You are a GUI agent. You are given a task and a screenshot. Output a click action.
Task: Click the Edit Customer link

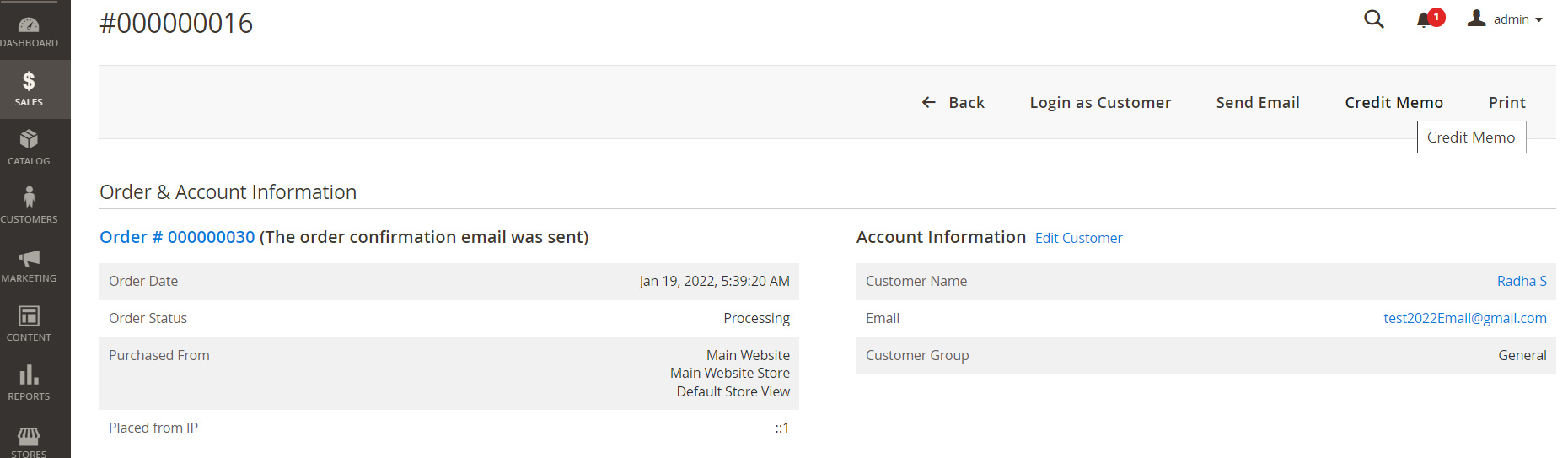click(1078, 239)
